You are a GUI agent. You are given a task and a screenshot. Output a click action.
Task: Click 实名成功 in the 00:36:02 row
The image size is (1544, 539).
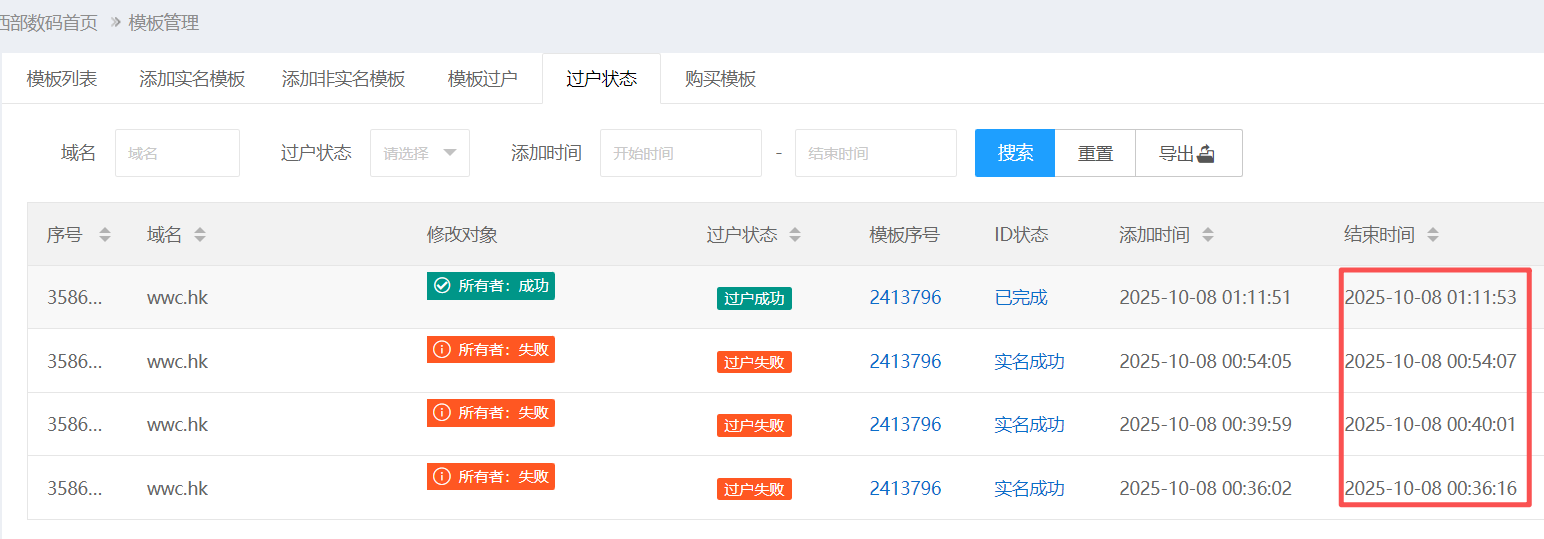(1029, 488)
